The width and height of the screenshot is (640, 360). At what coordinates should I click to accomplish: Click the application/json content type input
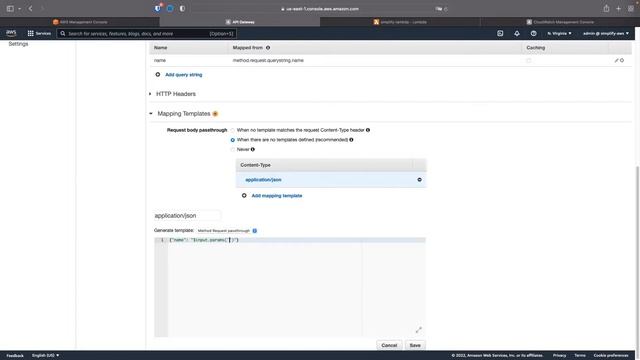pos(187,216)
